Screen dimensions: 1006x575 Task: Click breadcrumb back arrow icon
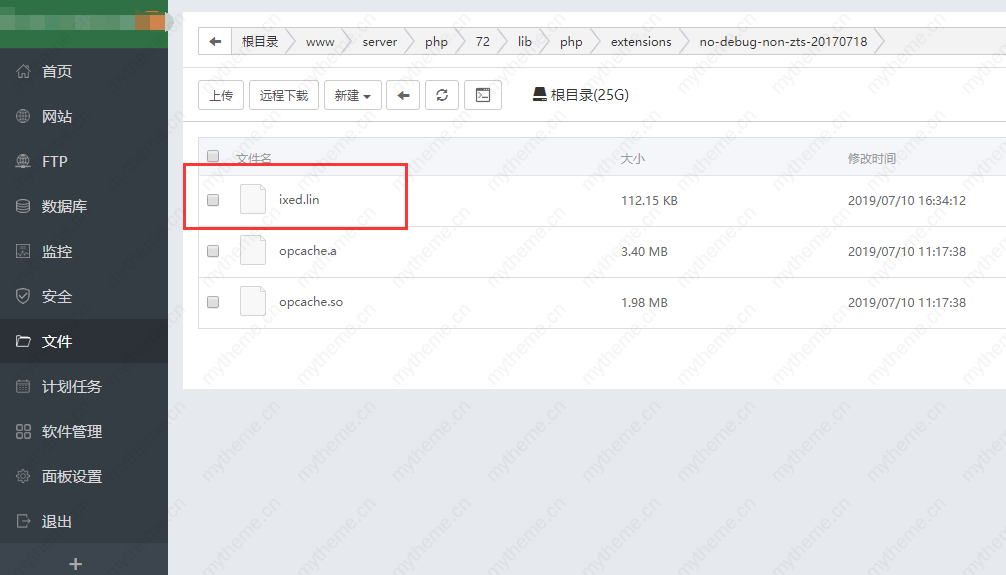pos(215,42)
